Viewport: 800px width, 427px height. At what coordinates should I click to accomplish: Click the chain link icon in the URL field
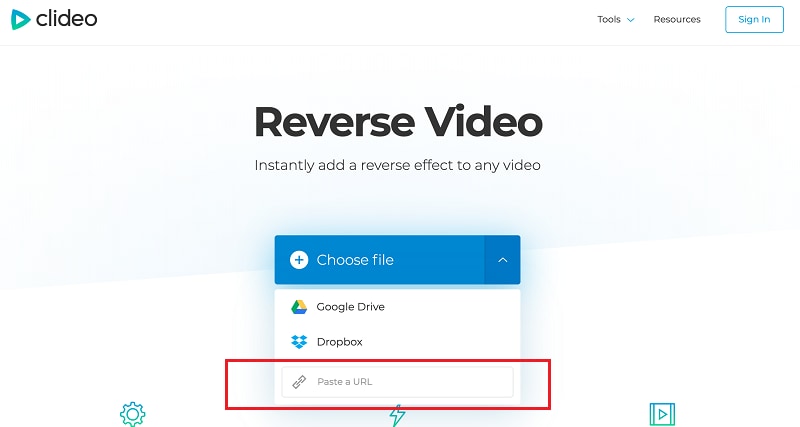click(299, 382)
